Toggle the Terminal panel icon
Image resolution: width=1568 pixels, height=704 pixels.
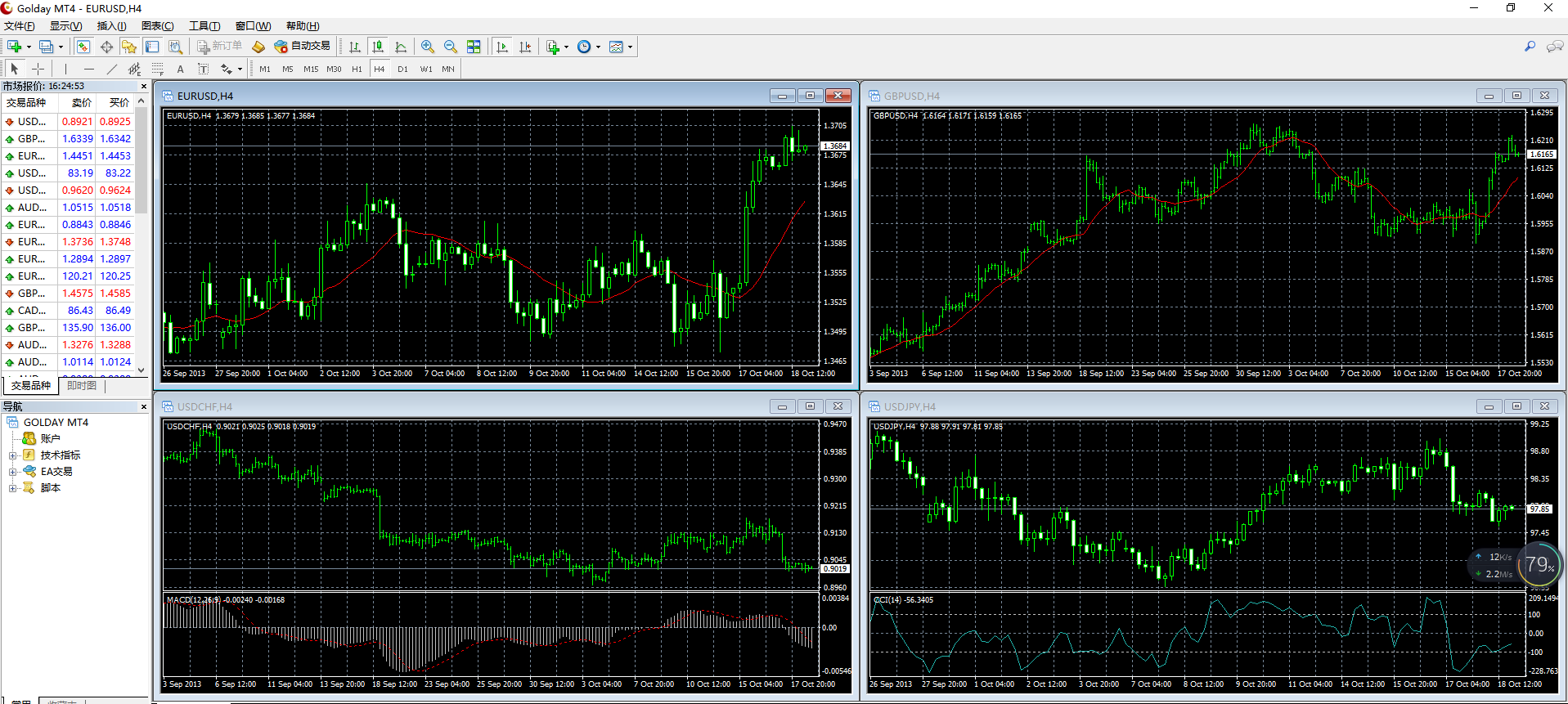152,47
